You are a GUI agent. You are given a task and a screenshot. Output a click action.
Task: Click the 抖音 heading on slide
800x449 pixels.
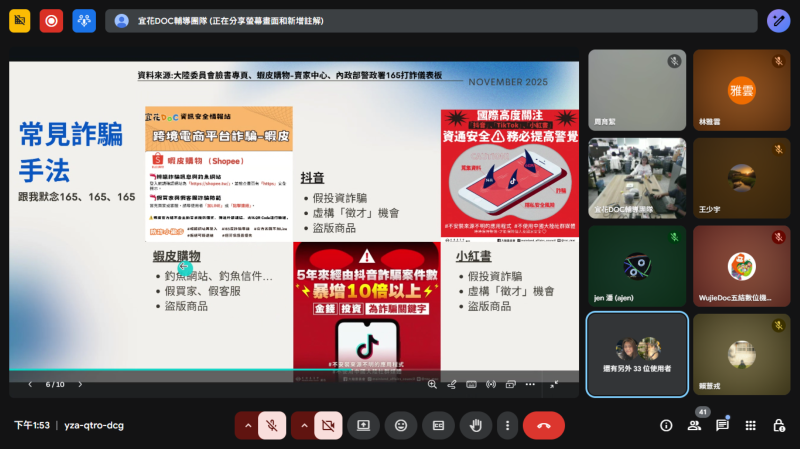(x=312, y=178)
